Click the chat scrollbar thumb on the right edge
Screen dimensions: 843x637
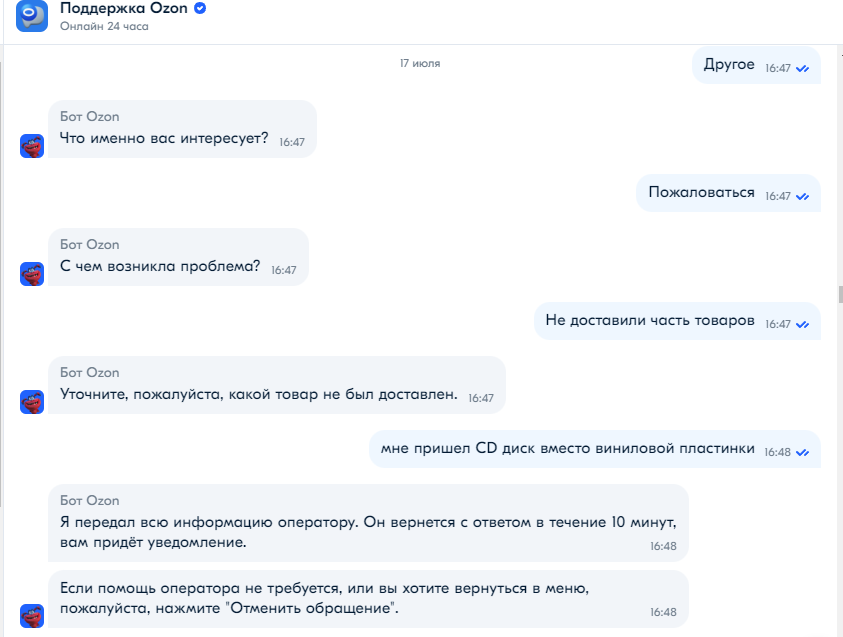point(840,295)
